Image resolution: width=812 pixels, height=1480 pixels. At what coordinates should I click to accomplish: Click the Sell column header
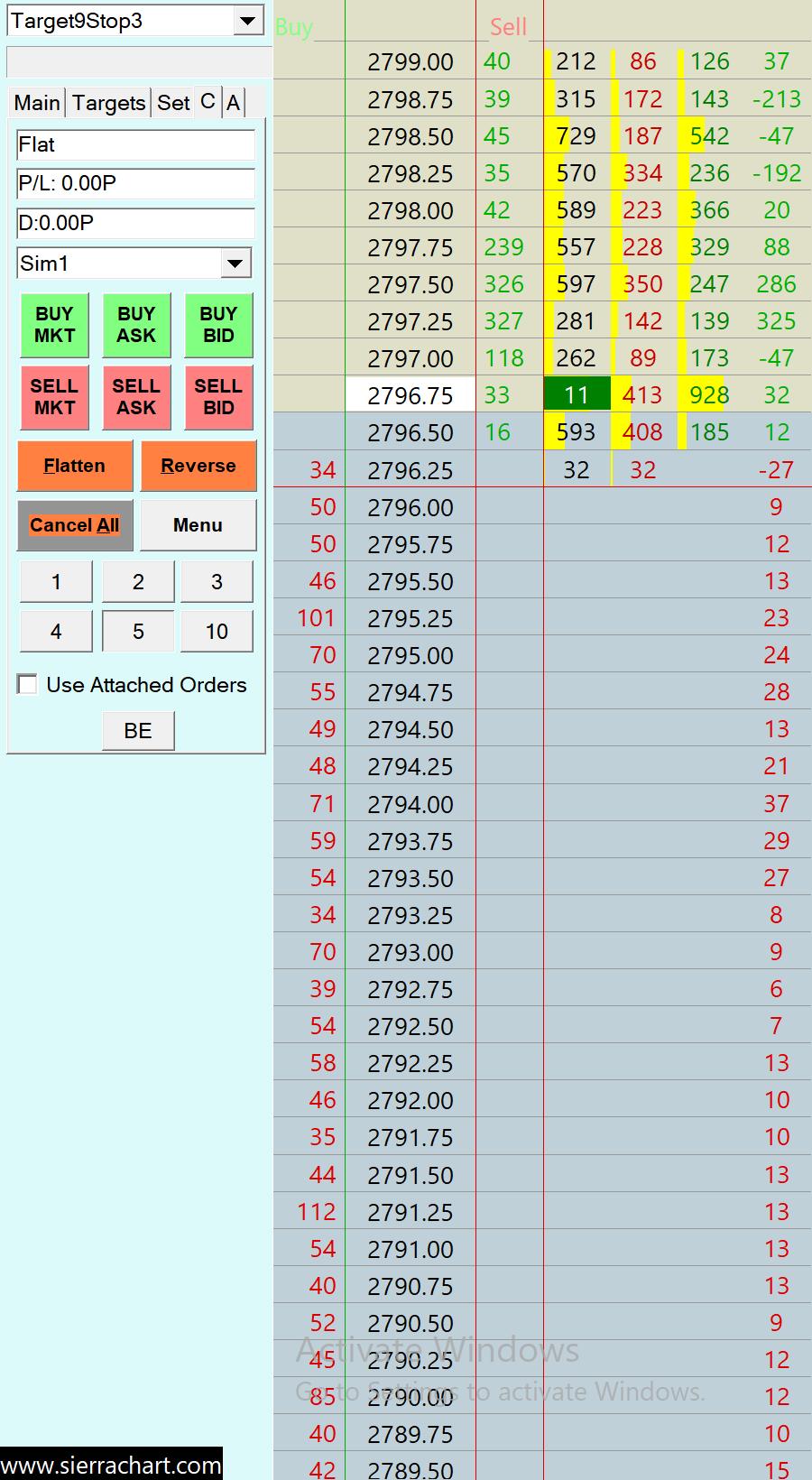508,27
